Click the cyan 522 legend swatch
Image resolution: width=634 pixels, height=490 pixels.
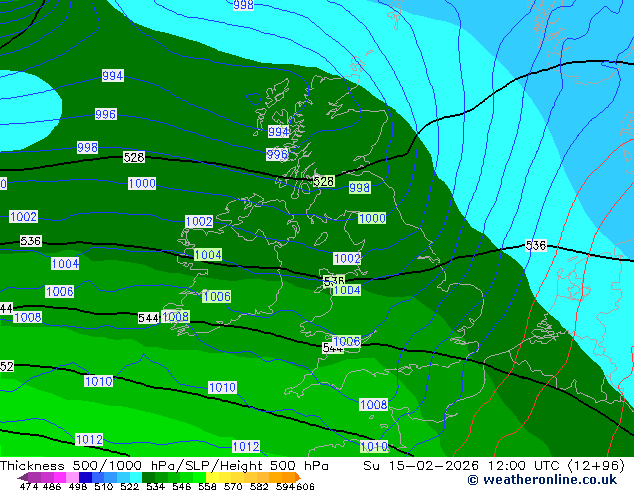point(136,477)
